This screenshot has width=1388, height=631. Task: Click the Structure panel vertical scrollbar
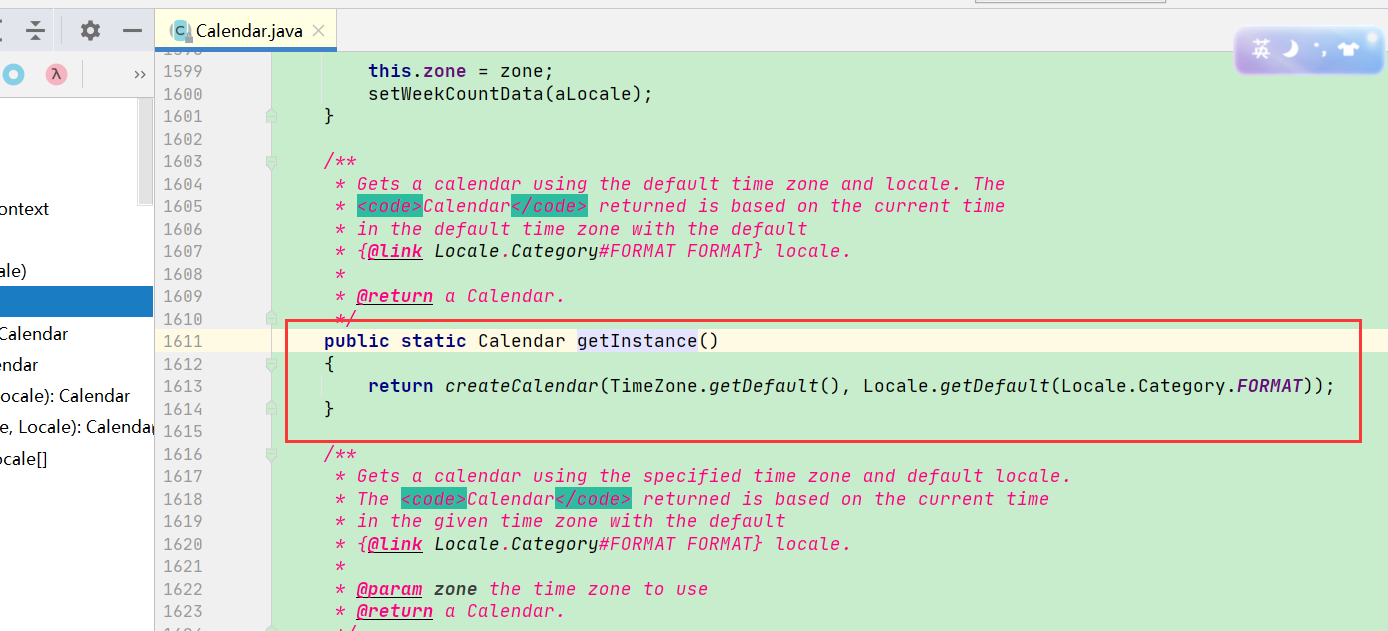[146, 150]
